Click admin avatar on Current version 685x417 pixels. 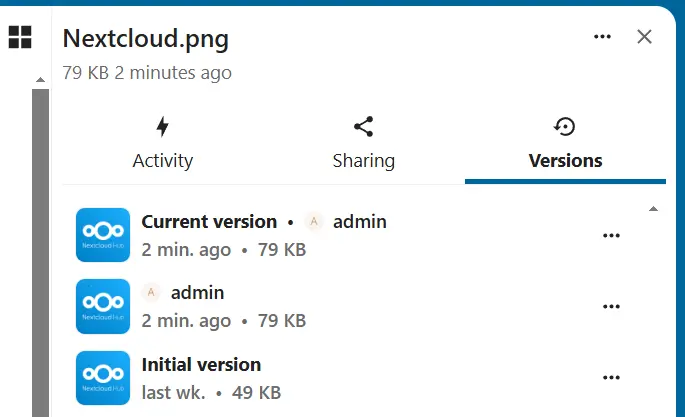[x=314, y=222]
